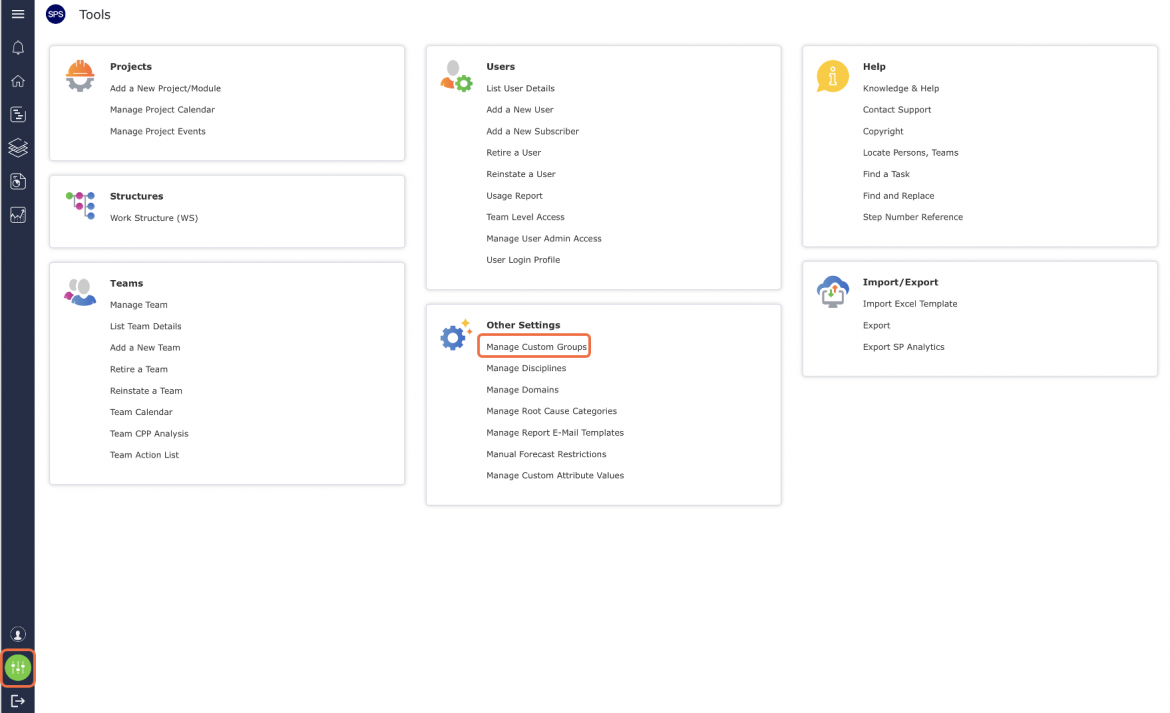
Task: Open Manage Custom Groups
Action: 536,347
